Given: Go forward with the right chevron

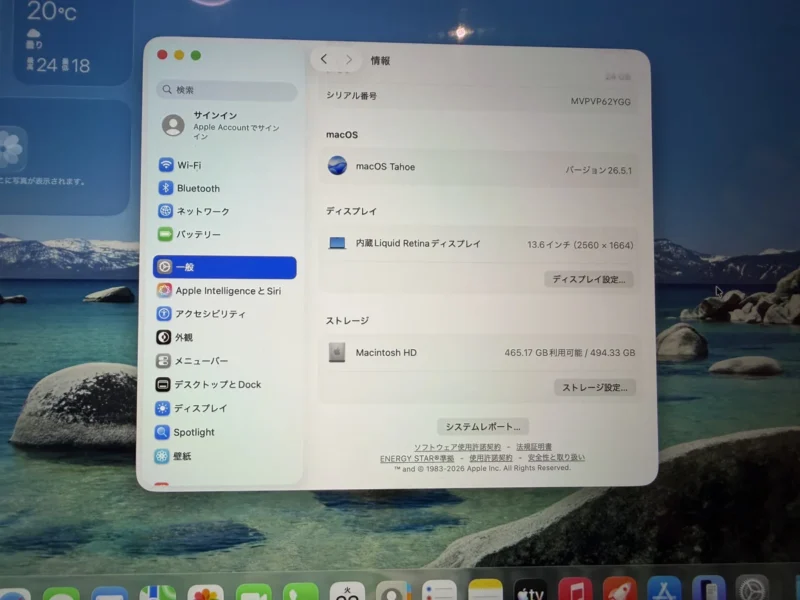Looking at the screenshot, I should click(x=349, y=60).
